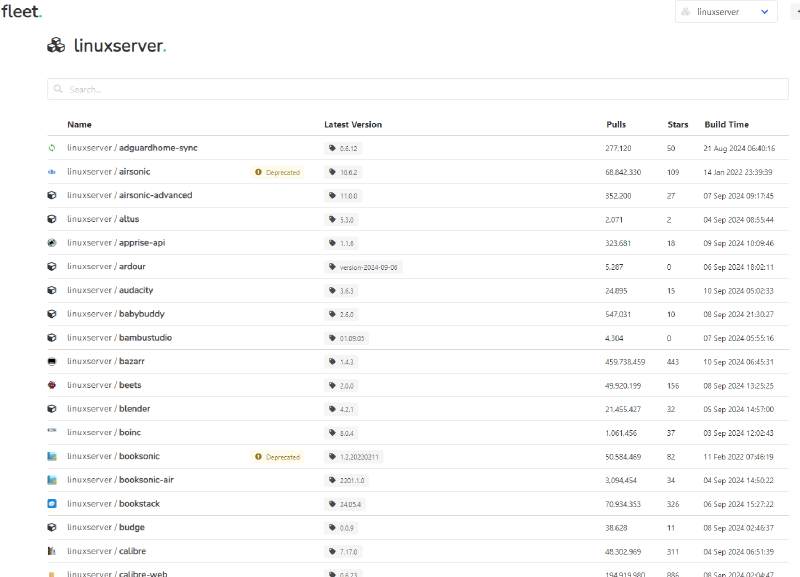Click the airsonic-advanced box icon
Viewport: 800px width, 577px height.
52,195
